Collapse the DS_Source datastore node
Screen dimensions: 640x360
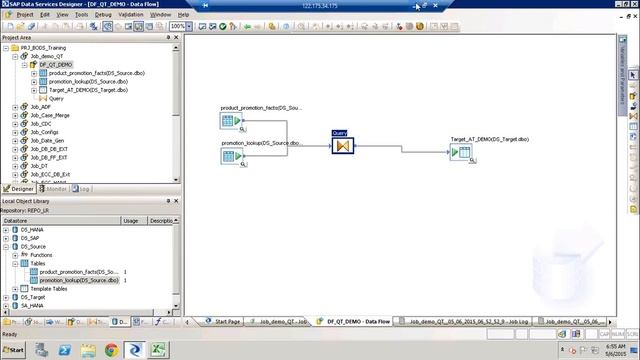(6, 247)
